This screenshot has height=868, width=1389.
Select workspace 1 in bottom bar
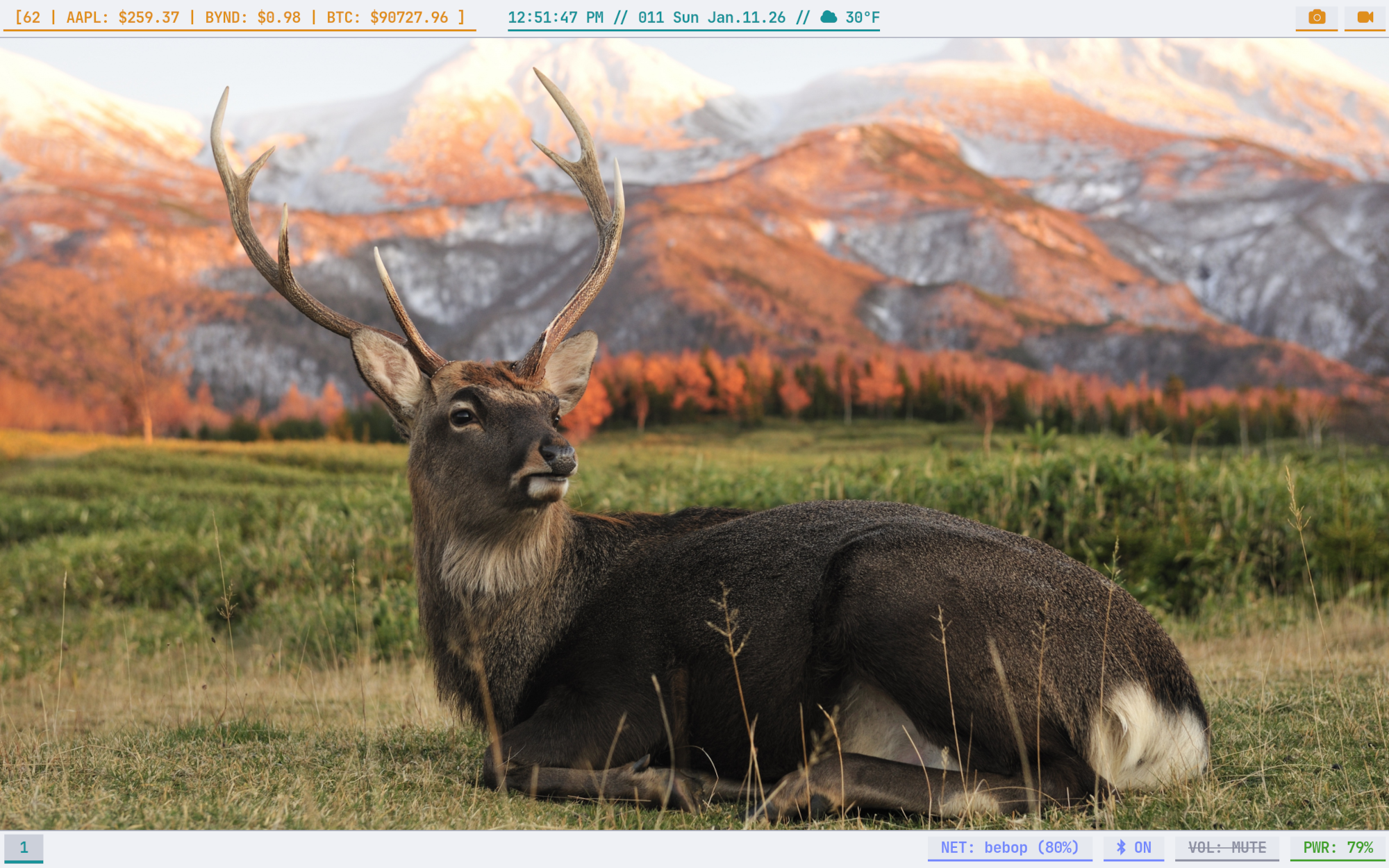click(24, 847)
